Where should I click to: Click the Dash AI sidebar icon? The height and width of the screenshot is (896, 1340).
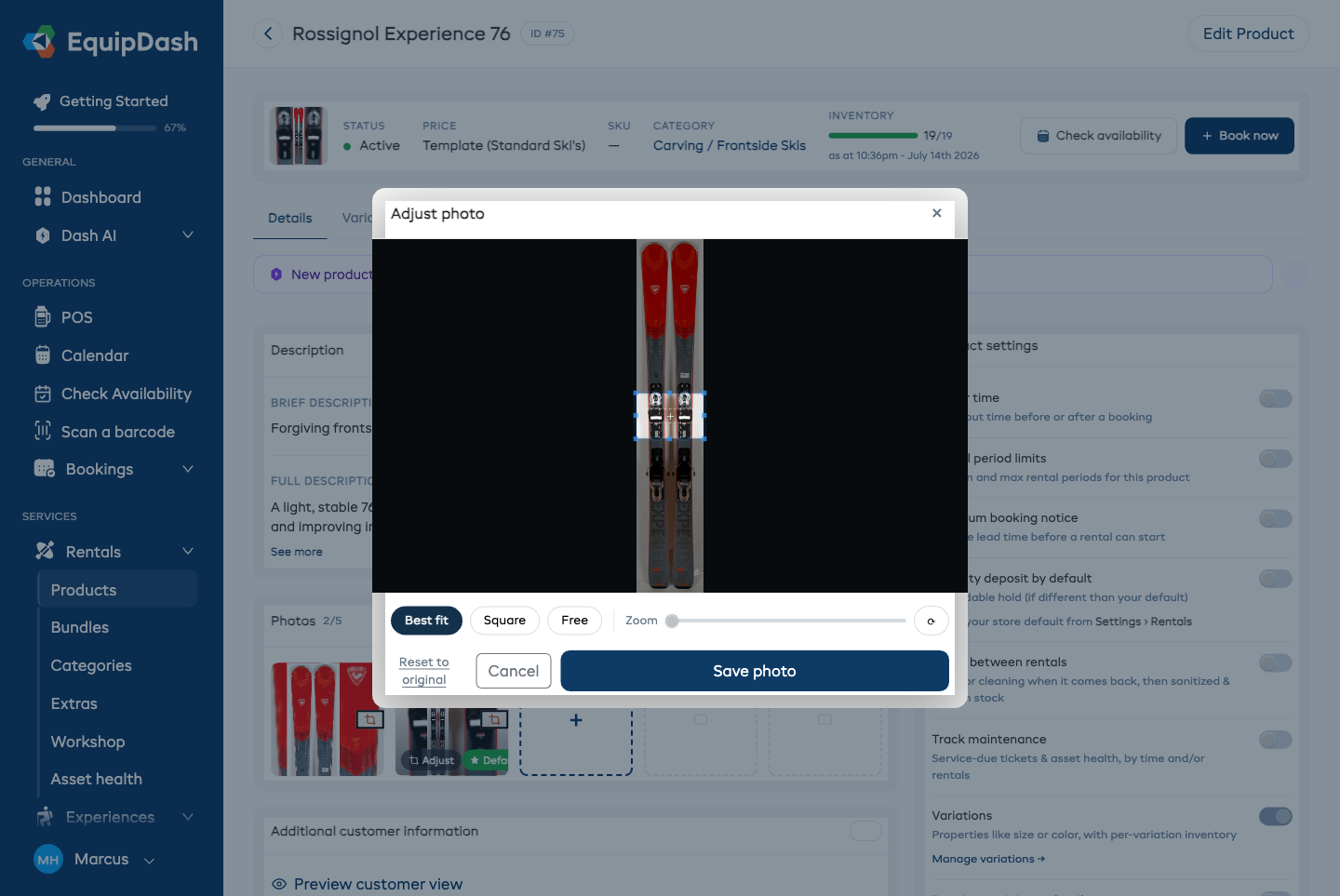(43, 235)
